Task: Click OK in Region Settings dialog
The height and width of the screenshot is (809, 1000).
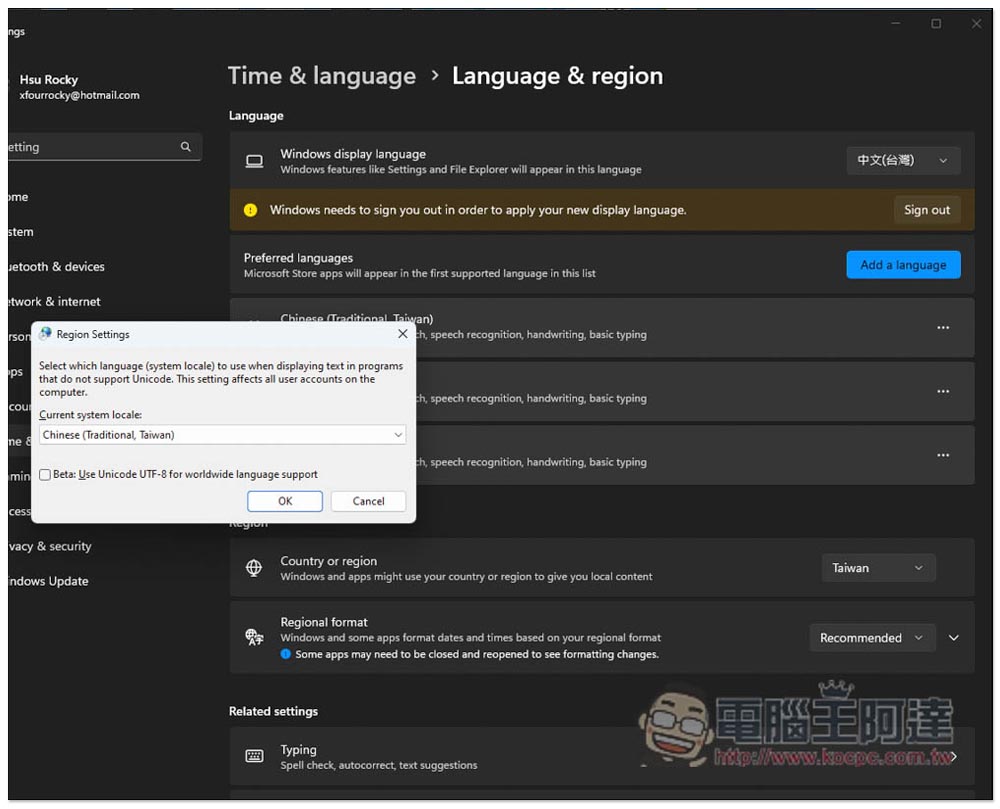Action: pos(285,501)
